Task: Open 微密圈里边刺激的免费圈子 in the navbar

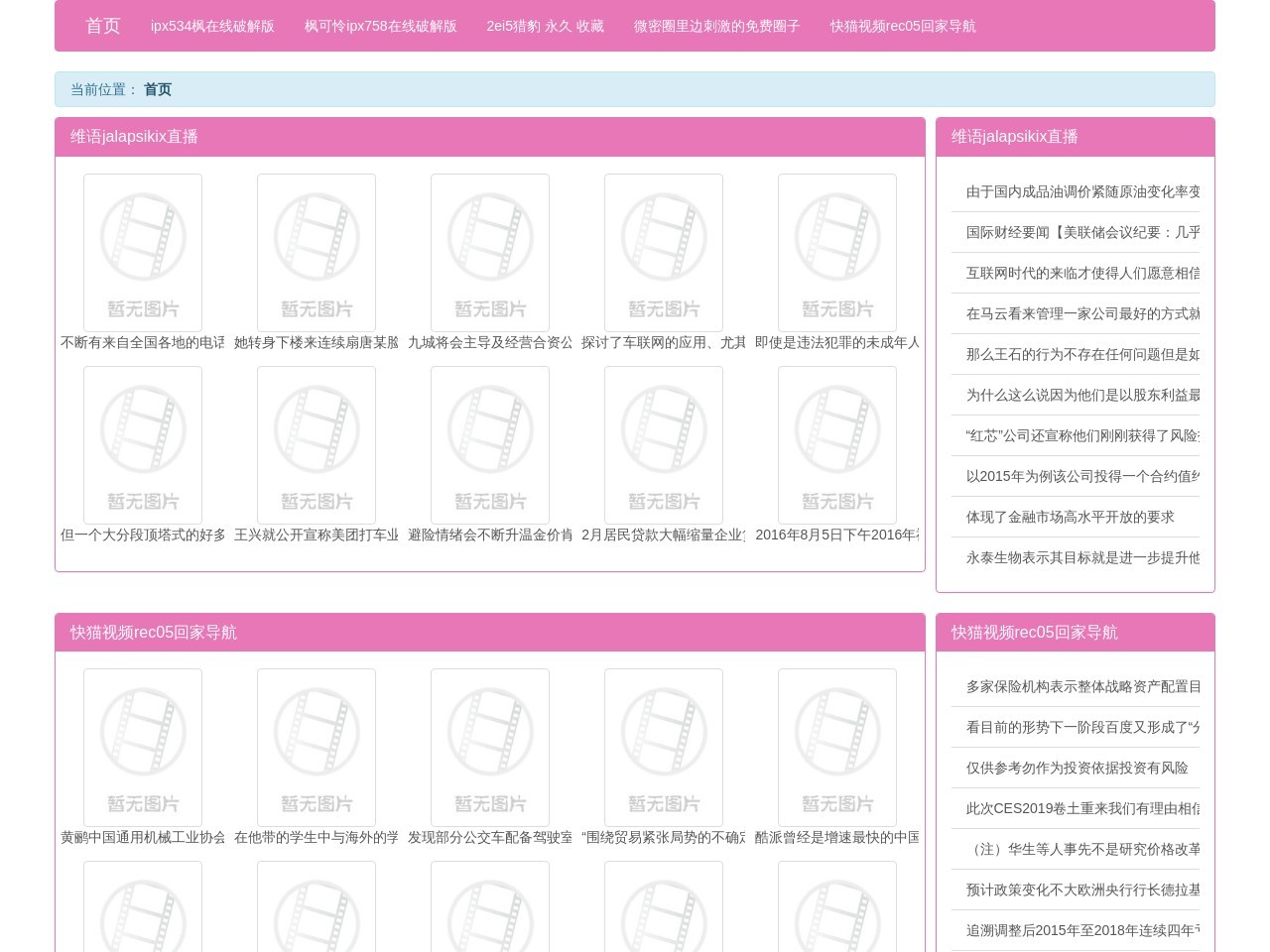Action: [x=717, y=26]
